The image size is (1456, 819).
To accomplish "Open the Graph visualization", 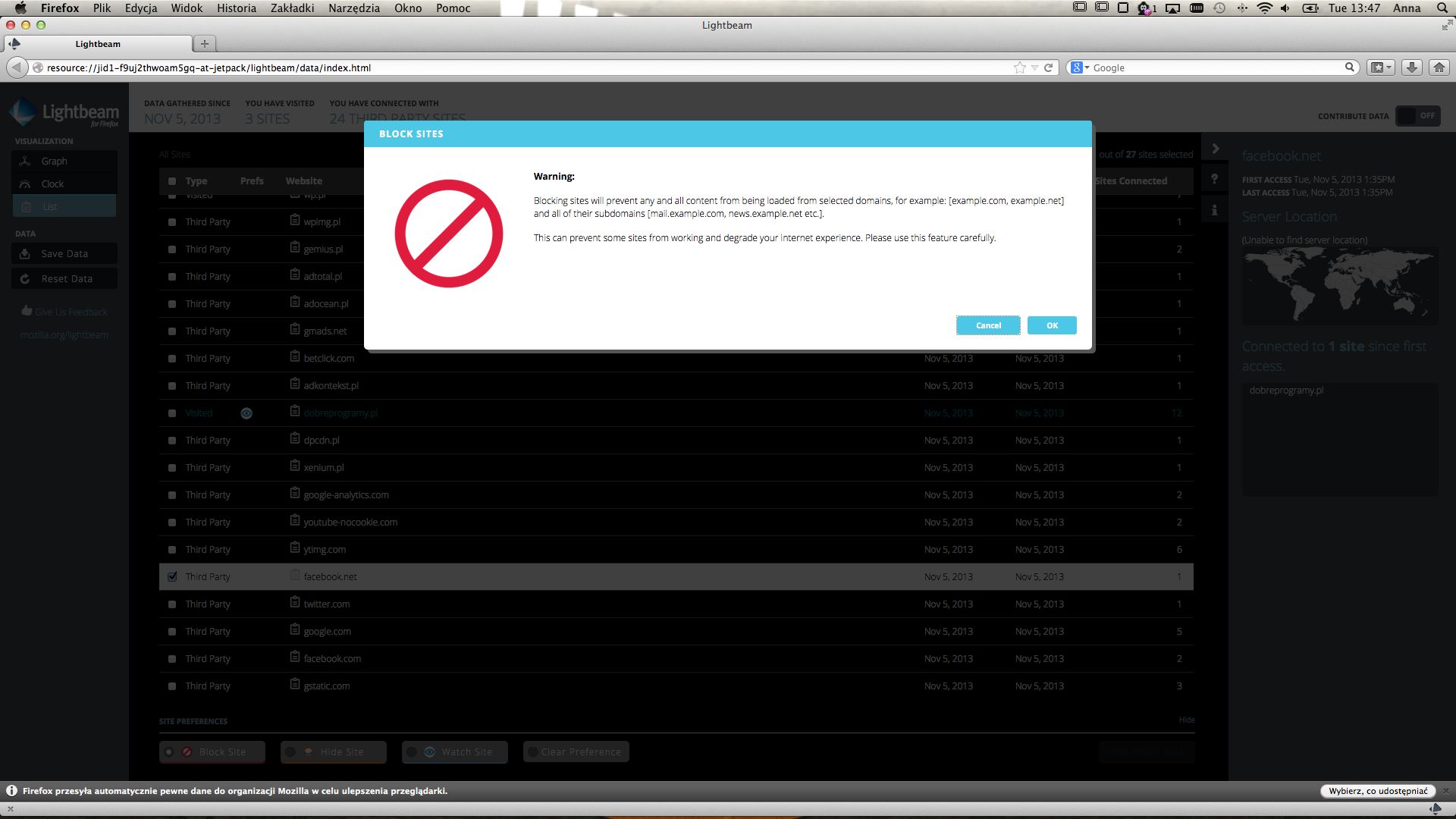I will tap(64, 161).
